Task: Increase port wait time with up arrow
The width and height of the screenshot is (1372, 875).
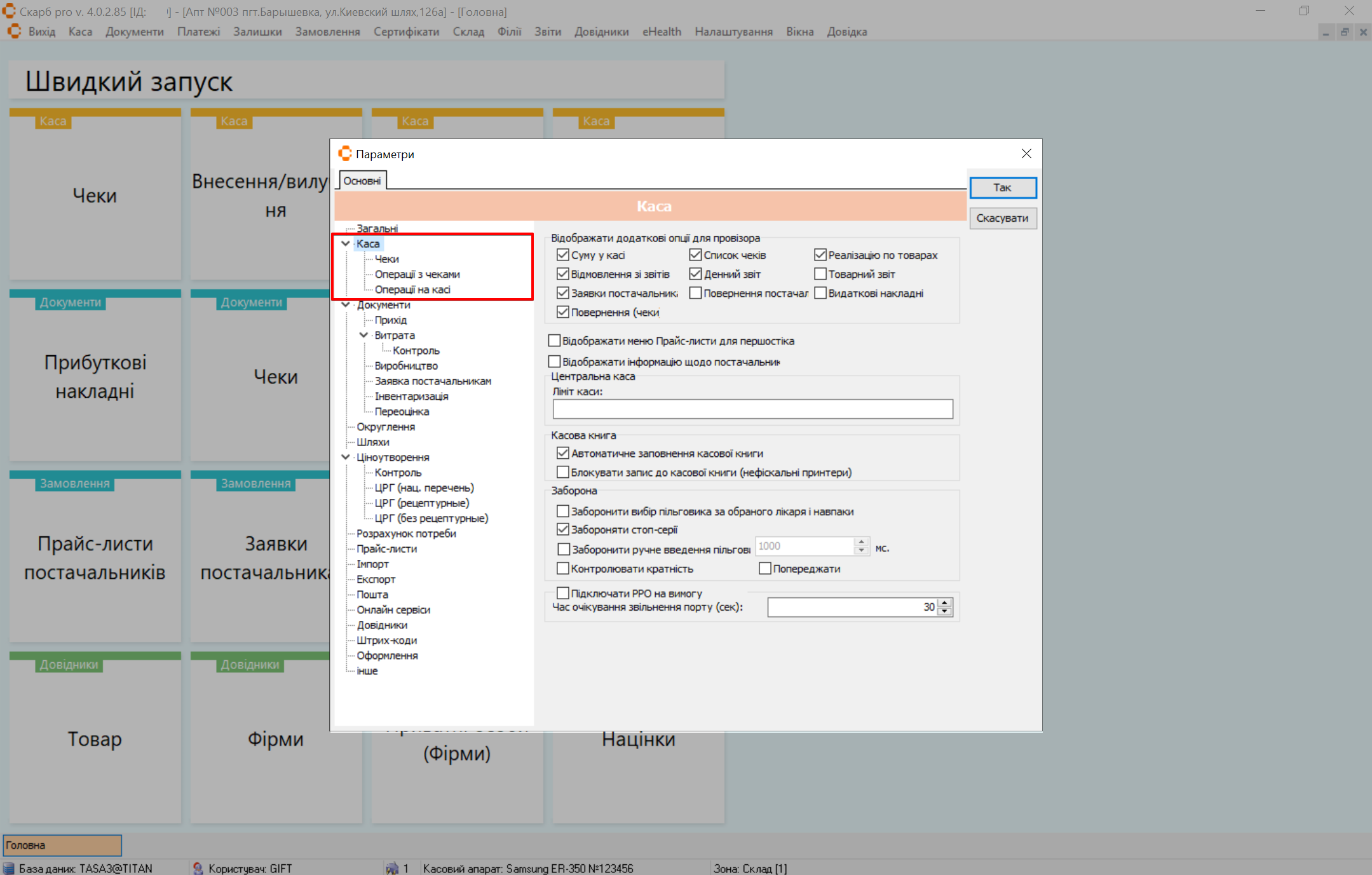Action: pos(945,603)
